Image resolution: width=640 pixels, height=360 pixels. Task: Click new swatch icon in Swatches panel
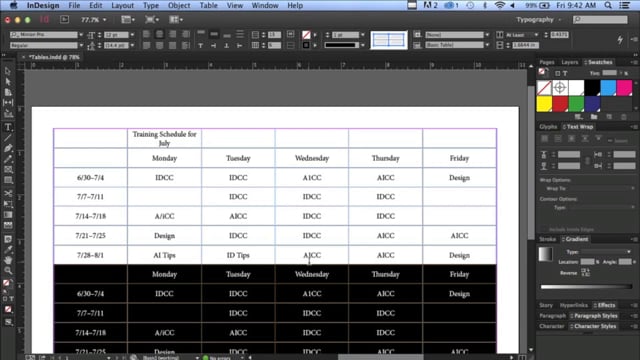click(609, 117)
